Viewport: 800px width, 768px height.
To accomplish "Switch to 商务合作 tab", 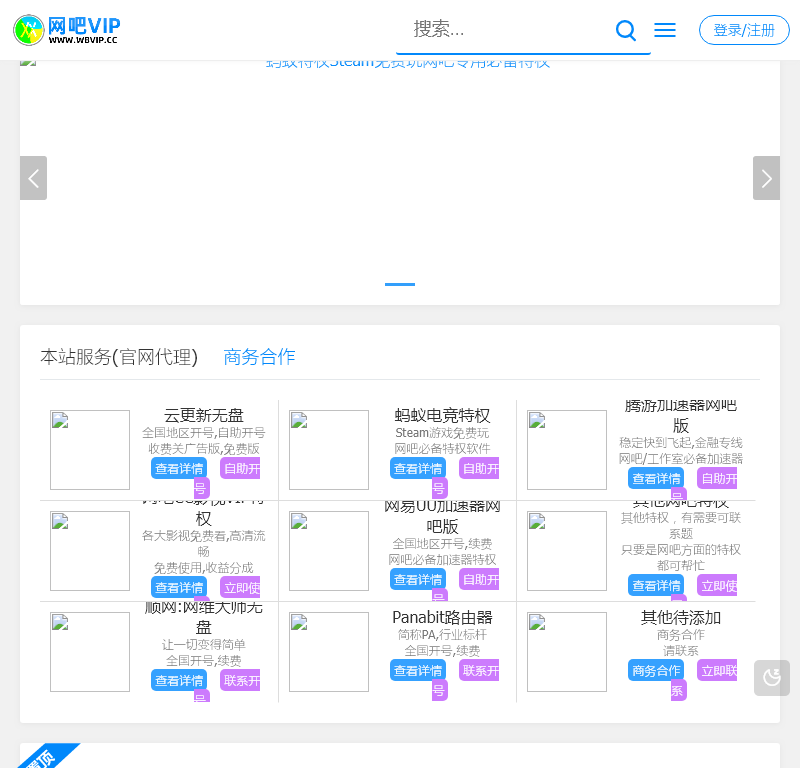I will (x=259, y=357).
